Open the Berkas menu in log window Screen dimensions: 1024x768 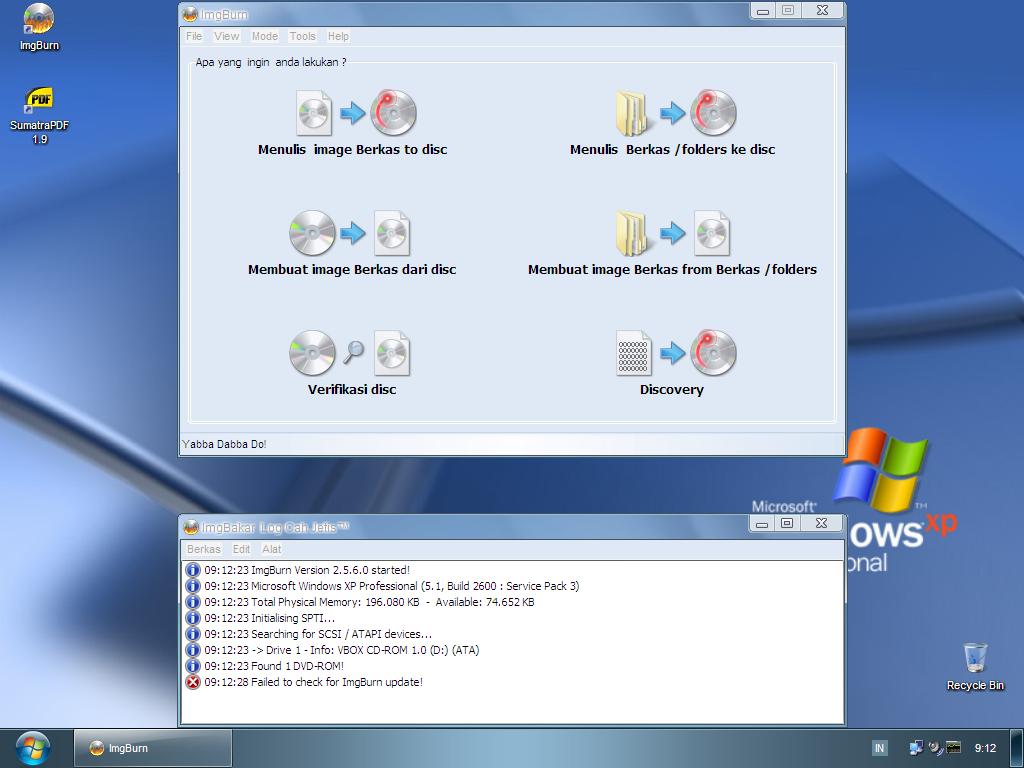204,549
